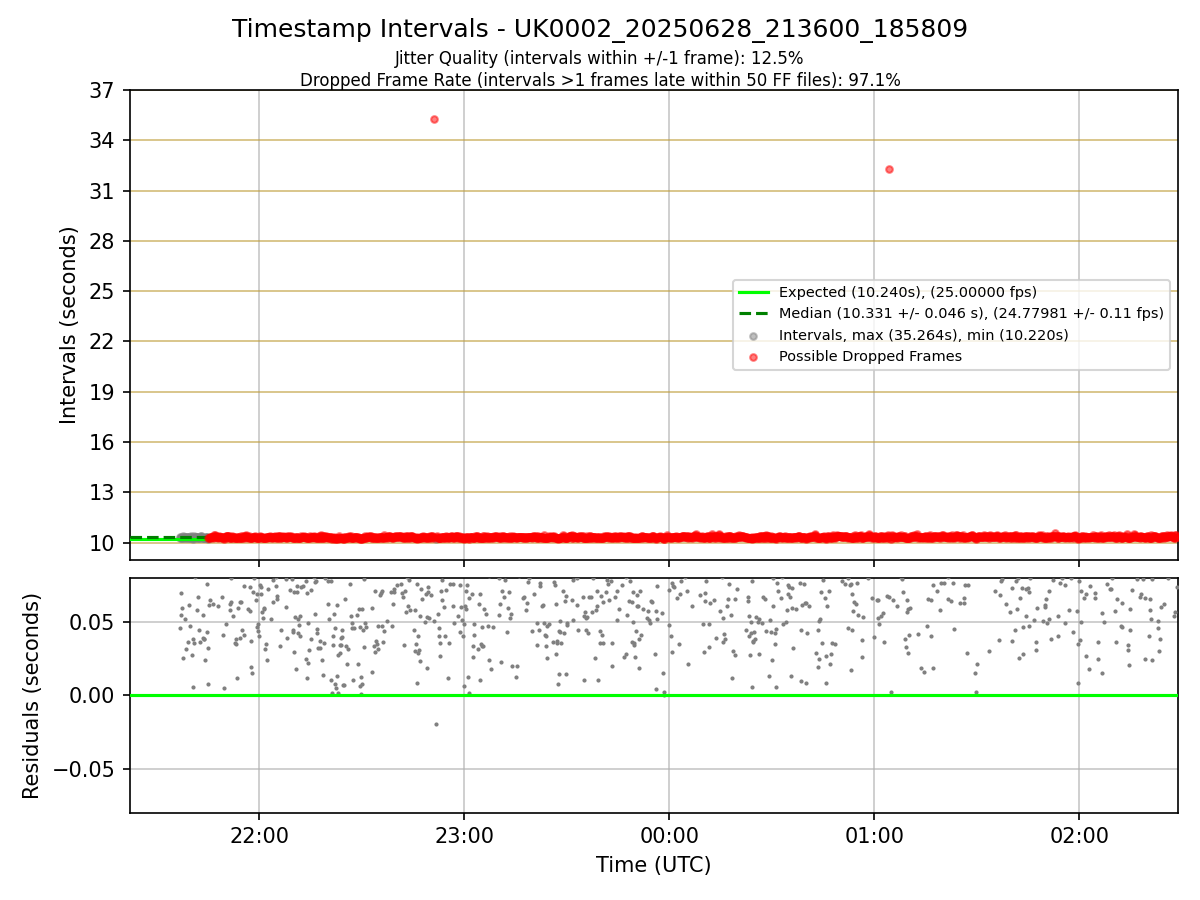Image resolution: width=1200 pixels, height=900 pixels.
Task: Click the lone residual point below zero
Action: pyautogui.click(x=436, y=724)
